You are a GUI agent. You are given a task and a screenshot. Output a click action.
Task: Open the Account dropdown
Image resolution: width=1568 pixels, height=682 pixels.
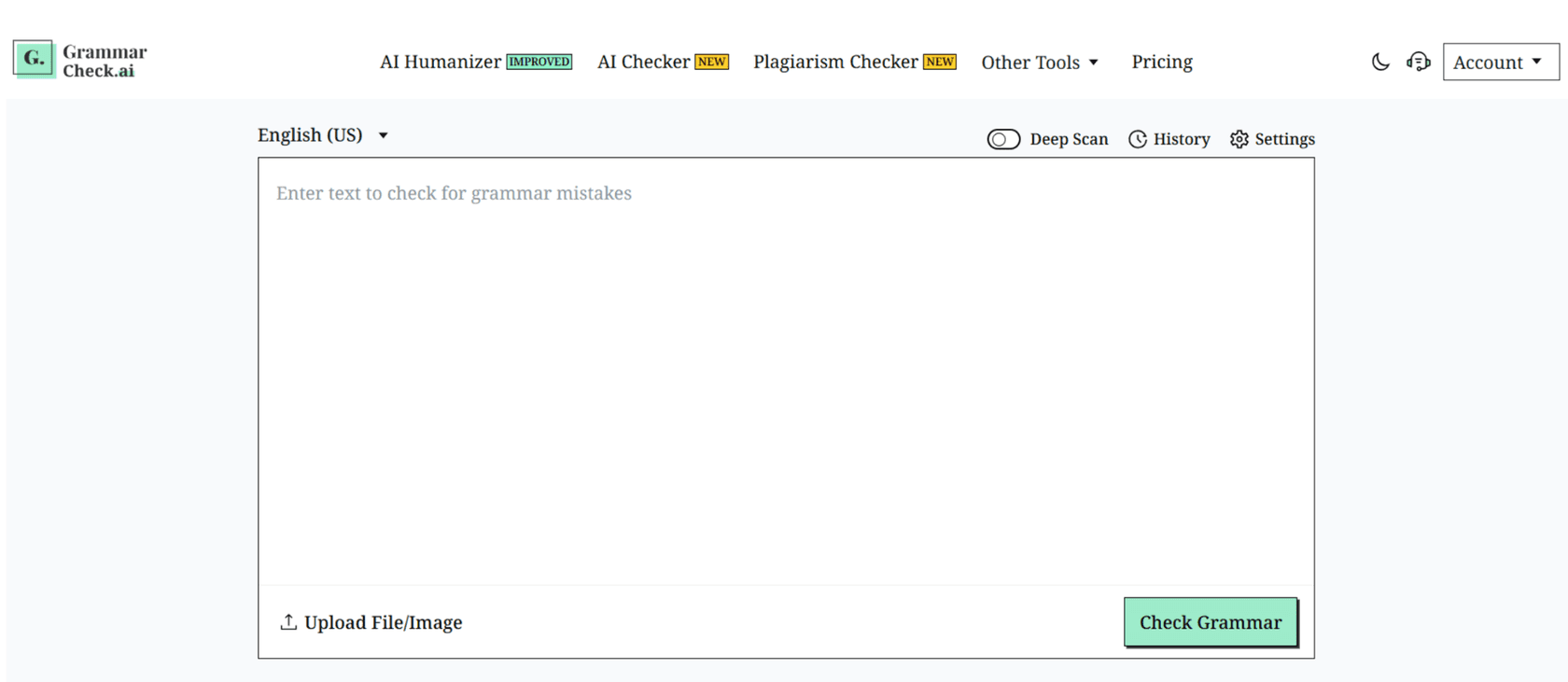(1501, 62)
